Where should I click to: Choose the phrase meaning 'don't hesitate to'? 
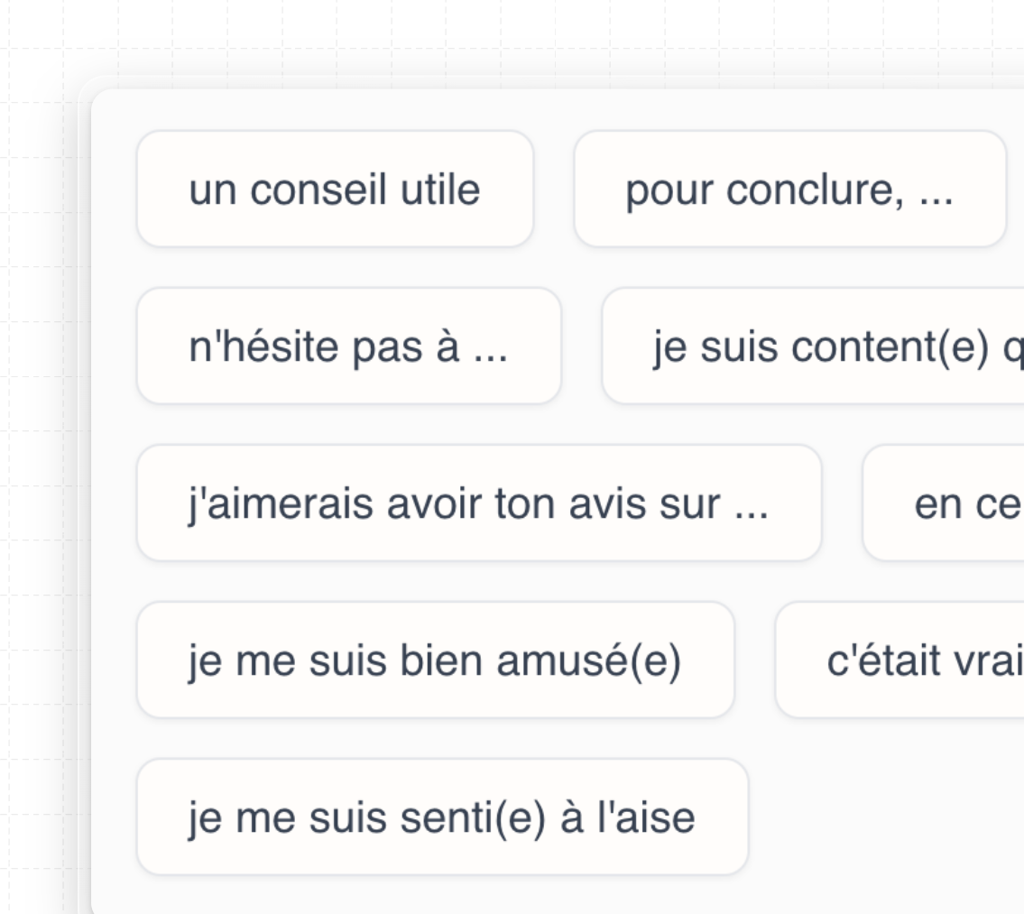348,346
